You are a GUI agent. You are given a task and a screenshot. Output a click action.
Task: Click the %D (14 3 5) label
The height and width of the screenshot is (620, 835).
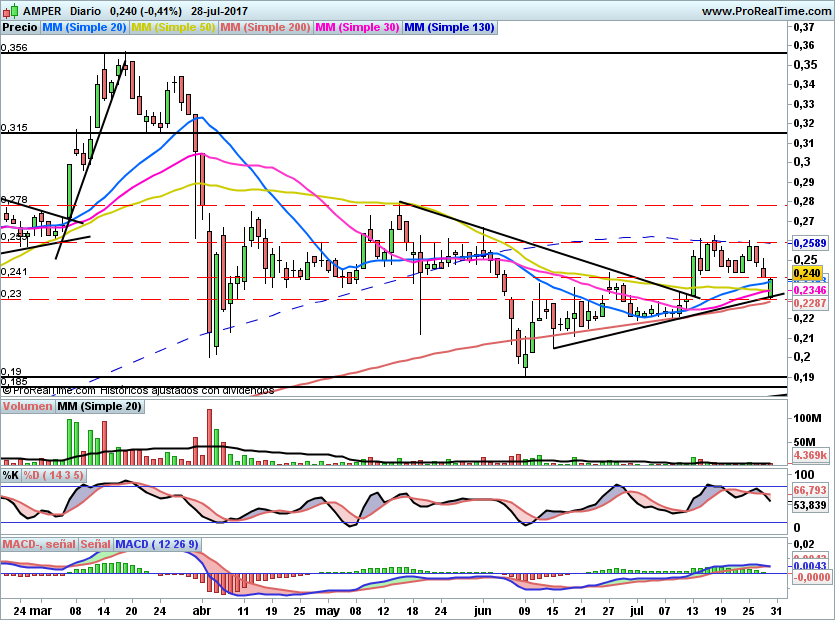pos(54,475)
